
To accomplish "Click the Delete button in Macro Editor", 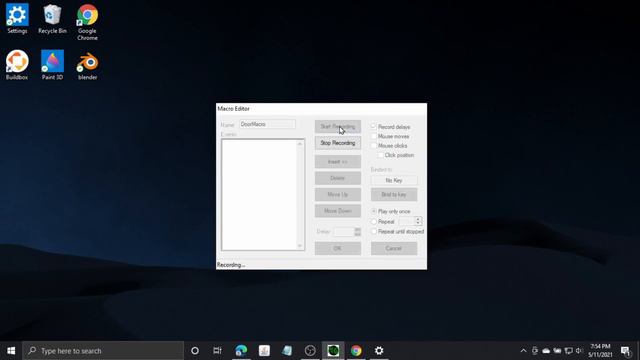I will coord(338,178).
